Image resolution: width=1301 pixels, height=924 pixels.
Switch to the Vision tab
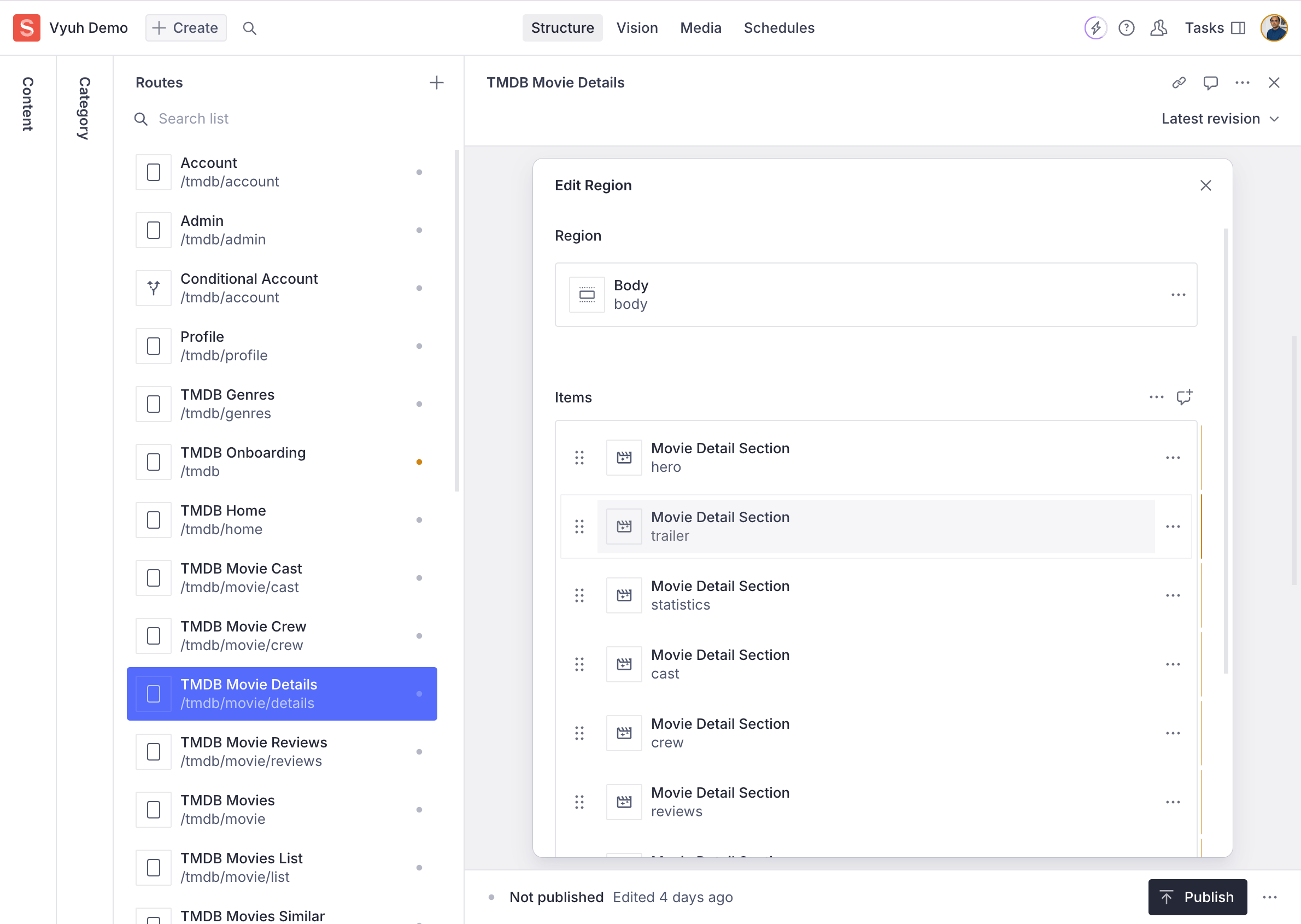[637, 28]
